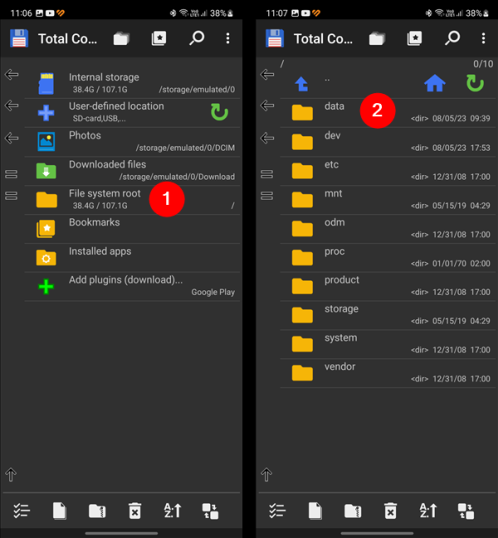The height and width of the screenshot is (538, 498).
Task: Open three-dot overflow menu, right screen
Action: tap(484, 38)
